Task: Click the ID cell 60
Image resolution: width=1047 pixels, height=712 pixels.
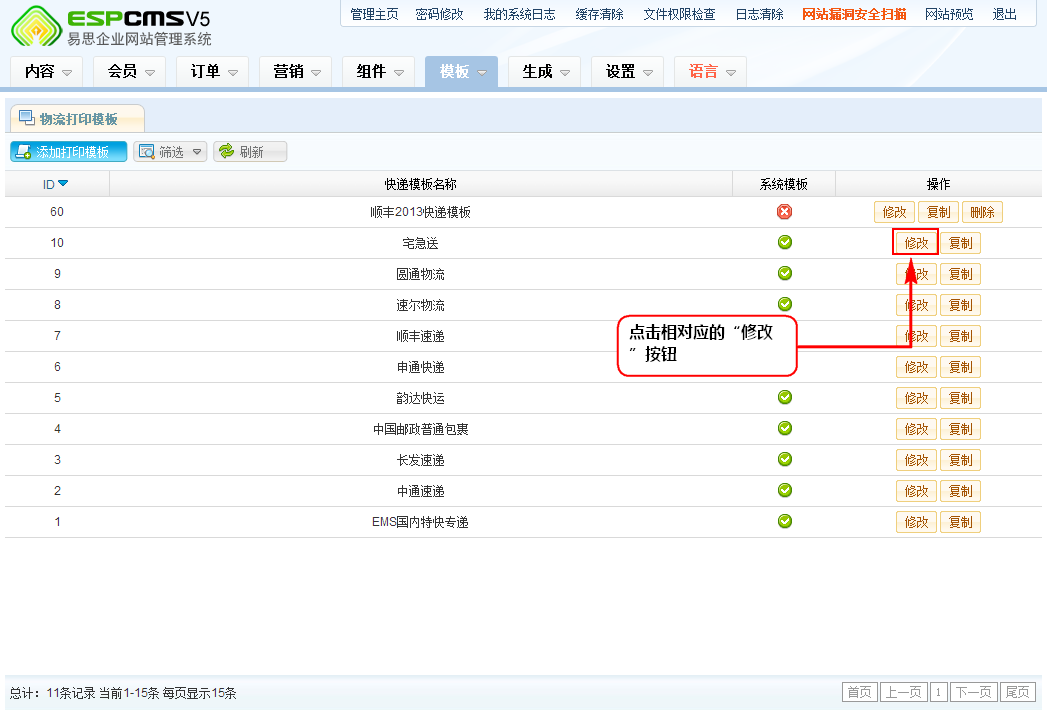Action: (x=57, y=212)
